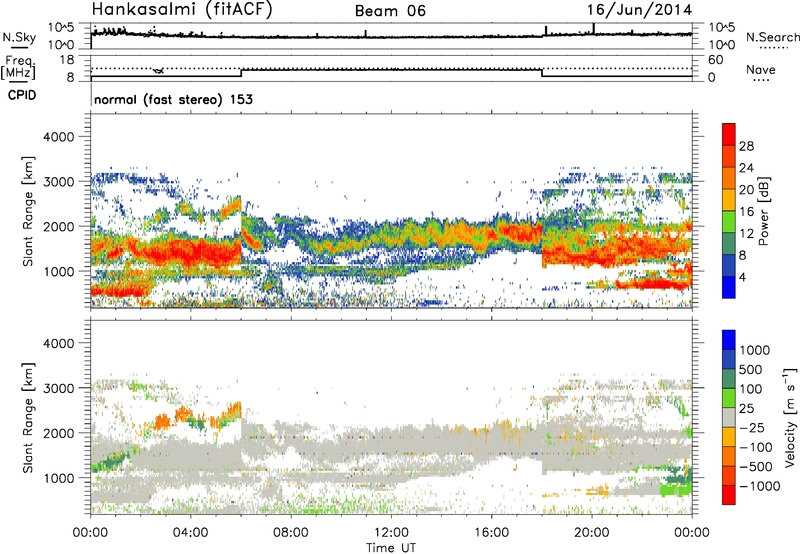Click the 'Velocity [m s-1]' colorbar label

pyautogui.click(x=790, y=417)
